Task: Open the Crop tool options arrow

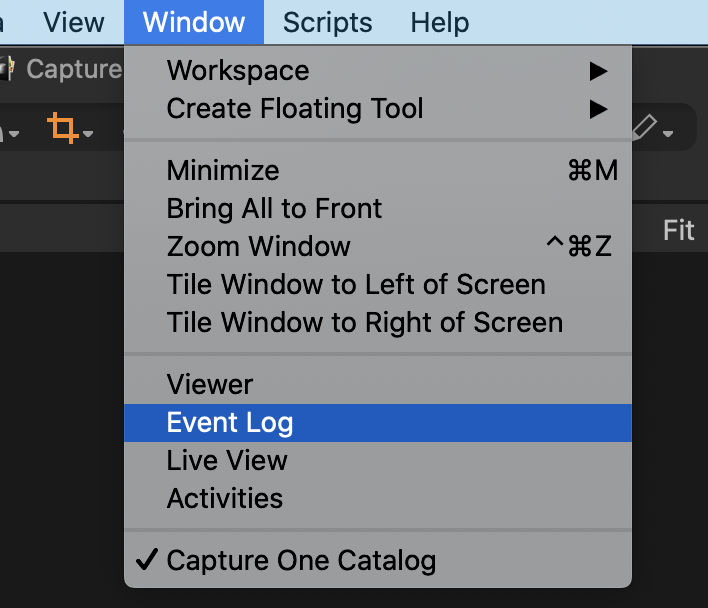Action: click(x=88, y=133)
